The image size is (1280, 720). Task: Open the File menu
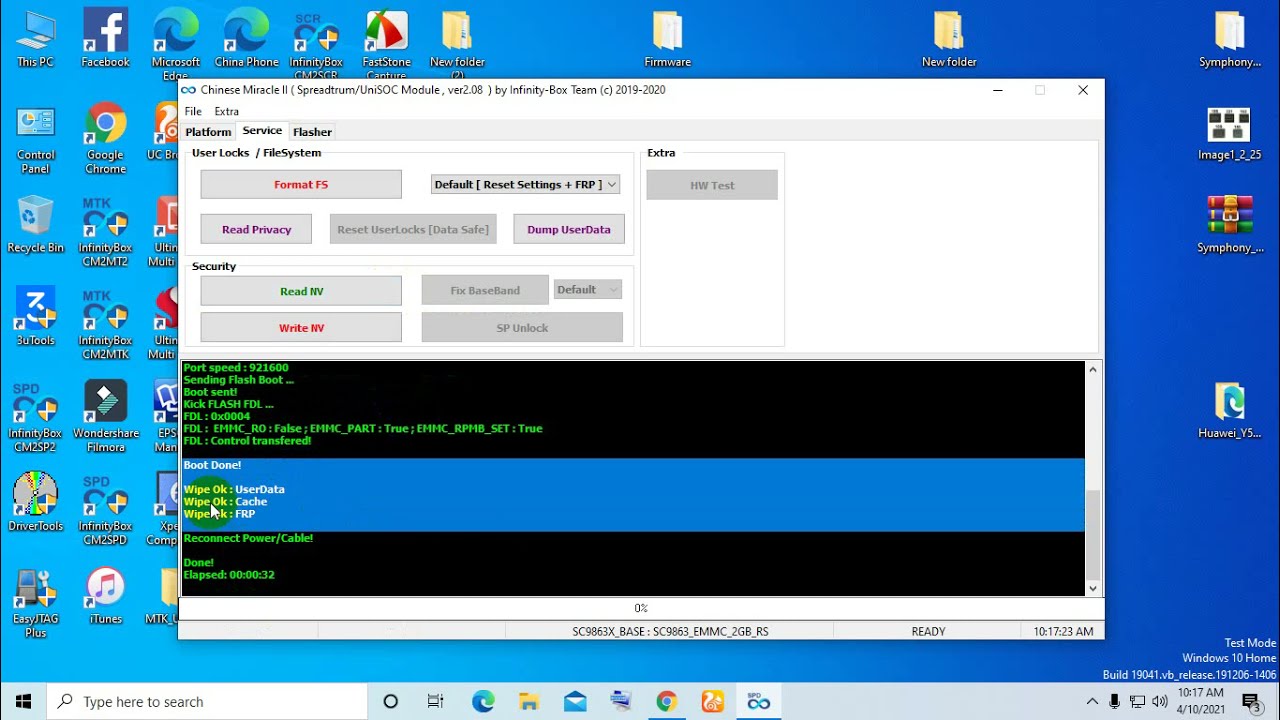click(x=193, y=111)
